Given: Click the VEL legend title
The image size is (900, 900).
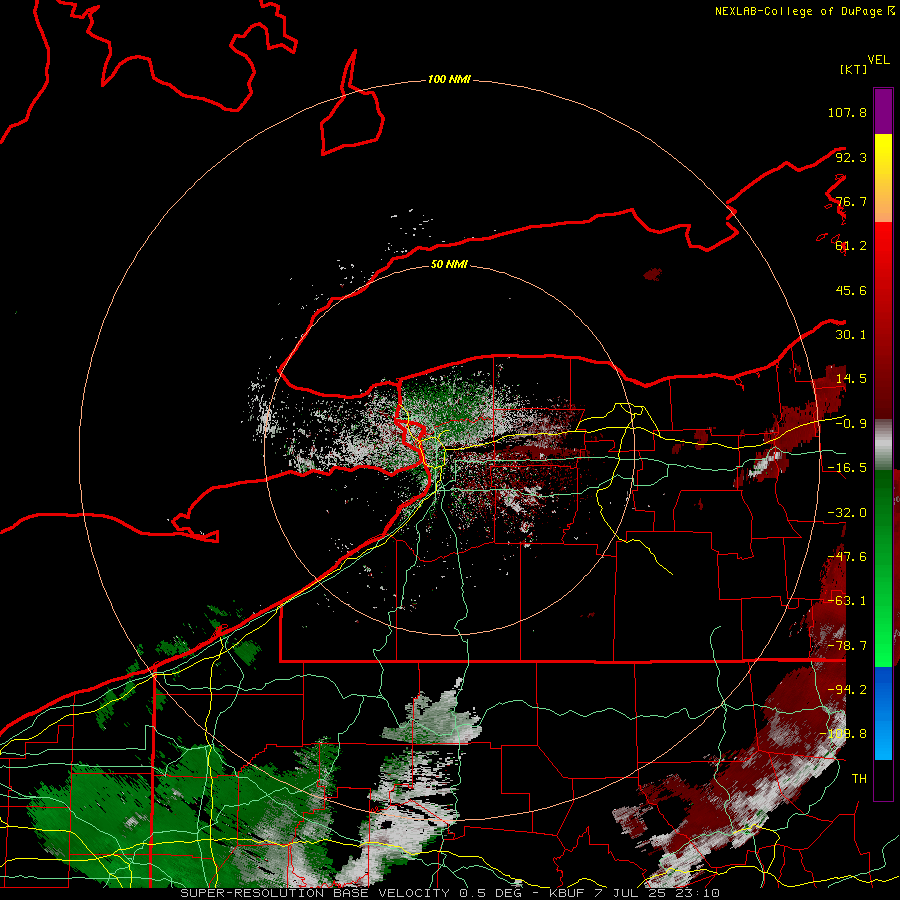Looking at the screenshot, I should pos(878,60).
